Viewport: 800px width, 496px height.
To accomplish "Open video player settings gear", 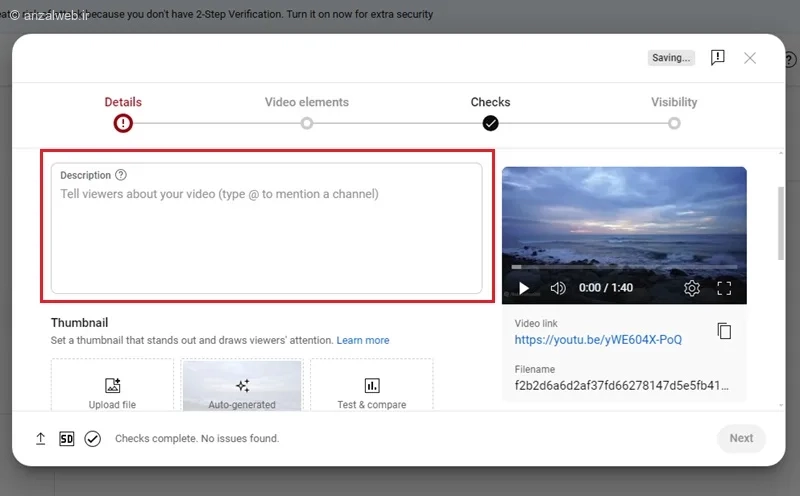I will [692, 288].
